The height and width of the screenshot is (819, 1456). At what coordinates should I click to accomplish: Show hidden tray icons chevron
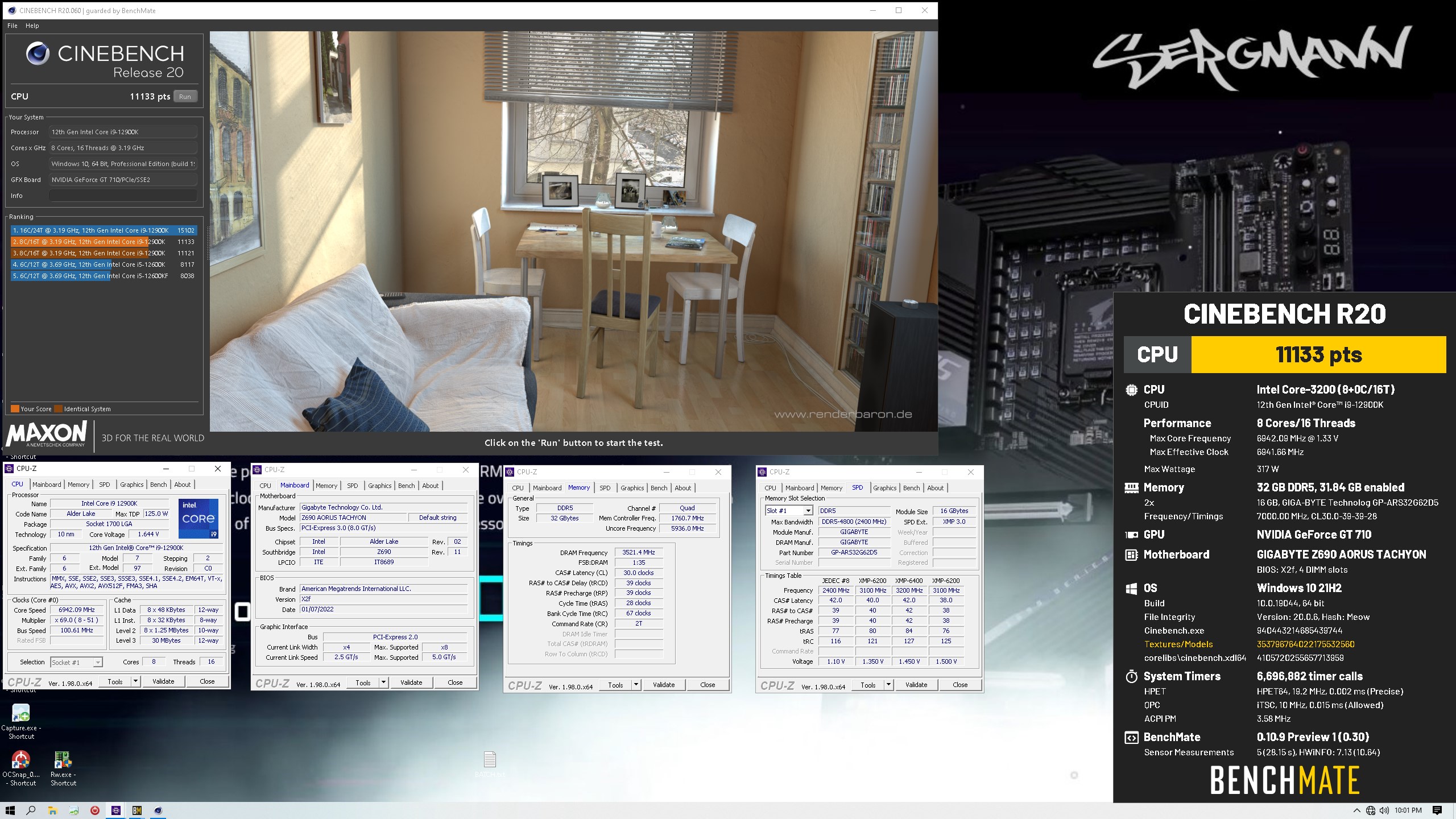point(1357,810)
